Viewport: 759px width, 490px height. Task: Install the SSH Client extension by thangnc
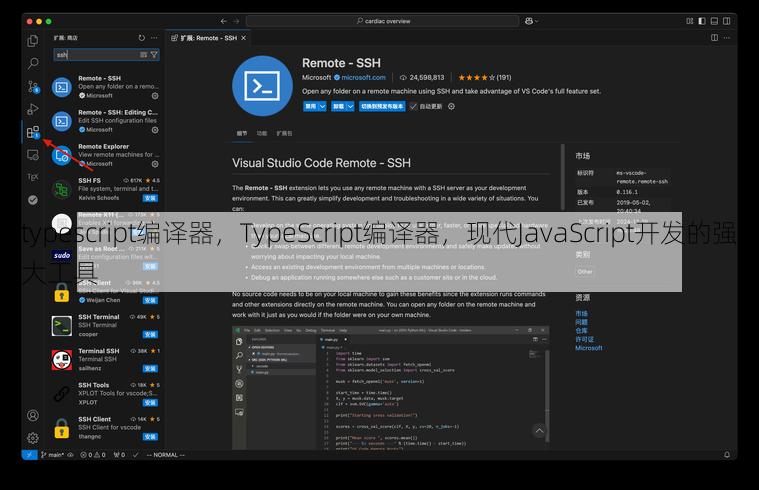pos(150,437)
